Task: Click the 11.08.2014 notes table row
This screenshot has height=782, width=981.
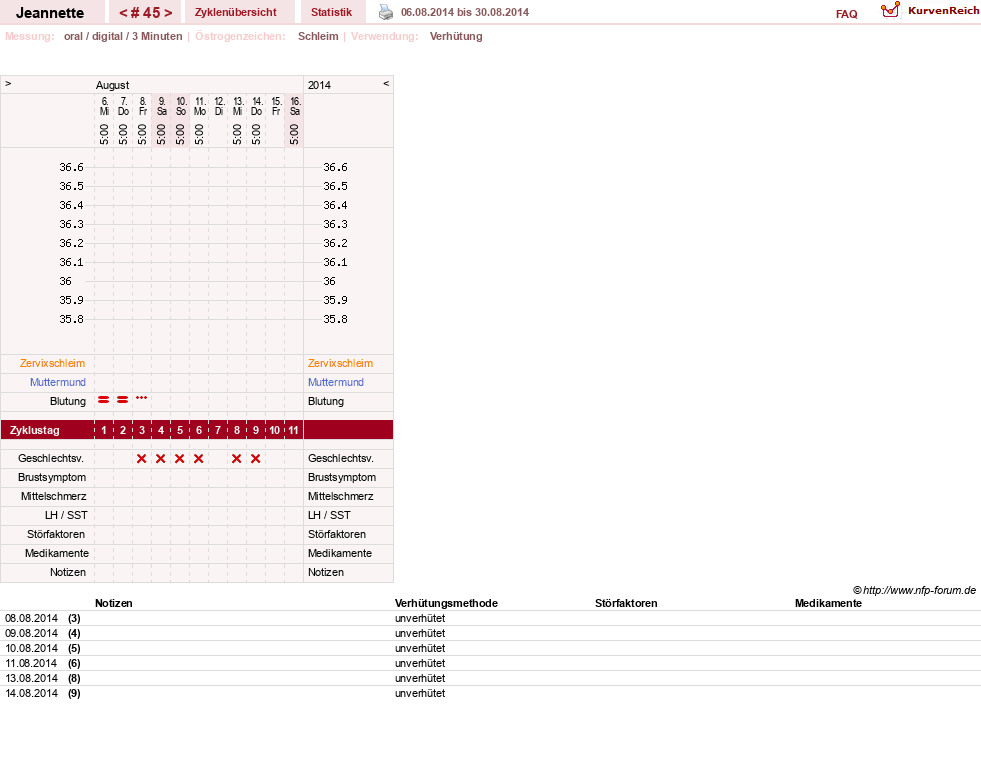Action: click(490, 663)
